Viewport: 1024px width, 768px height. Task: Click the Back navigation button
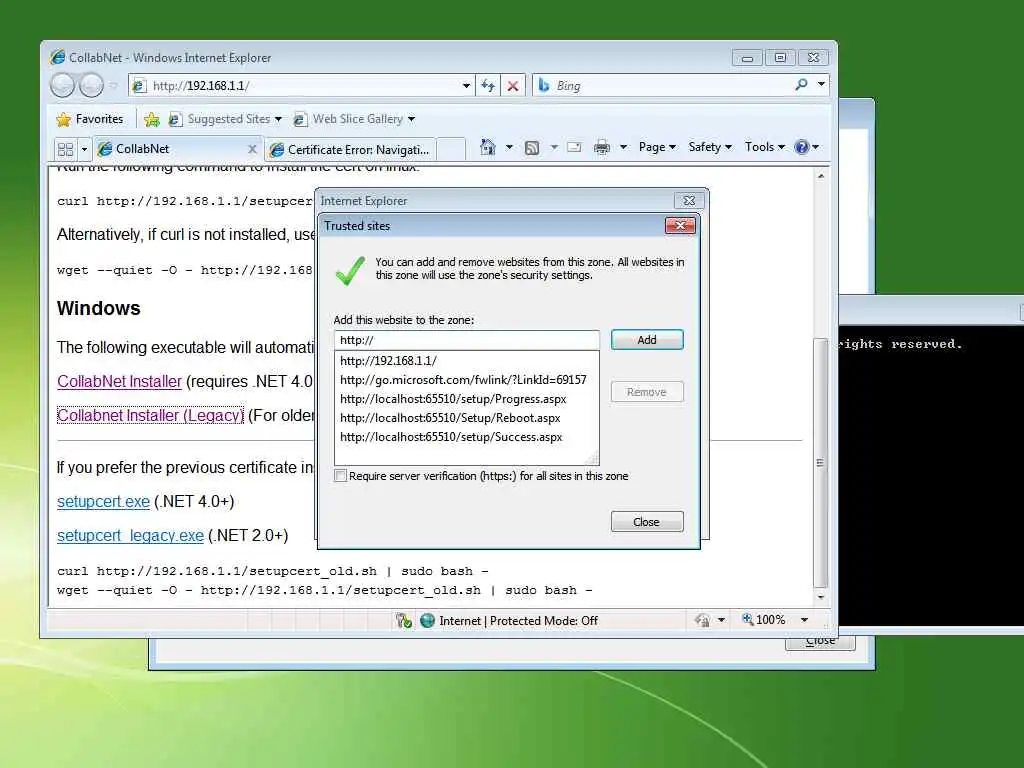coord(63,86)
